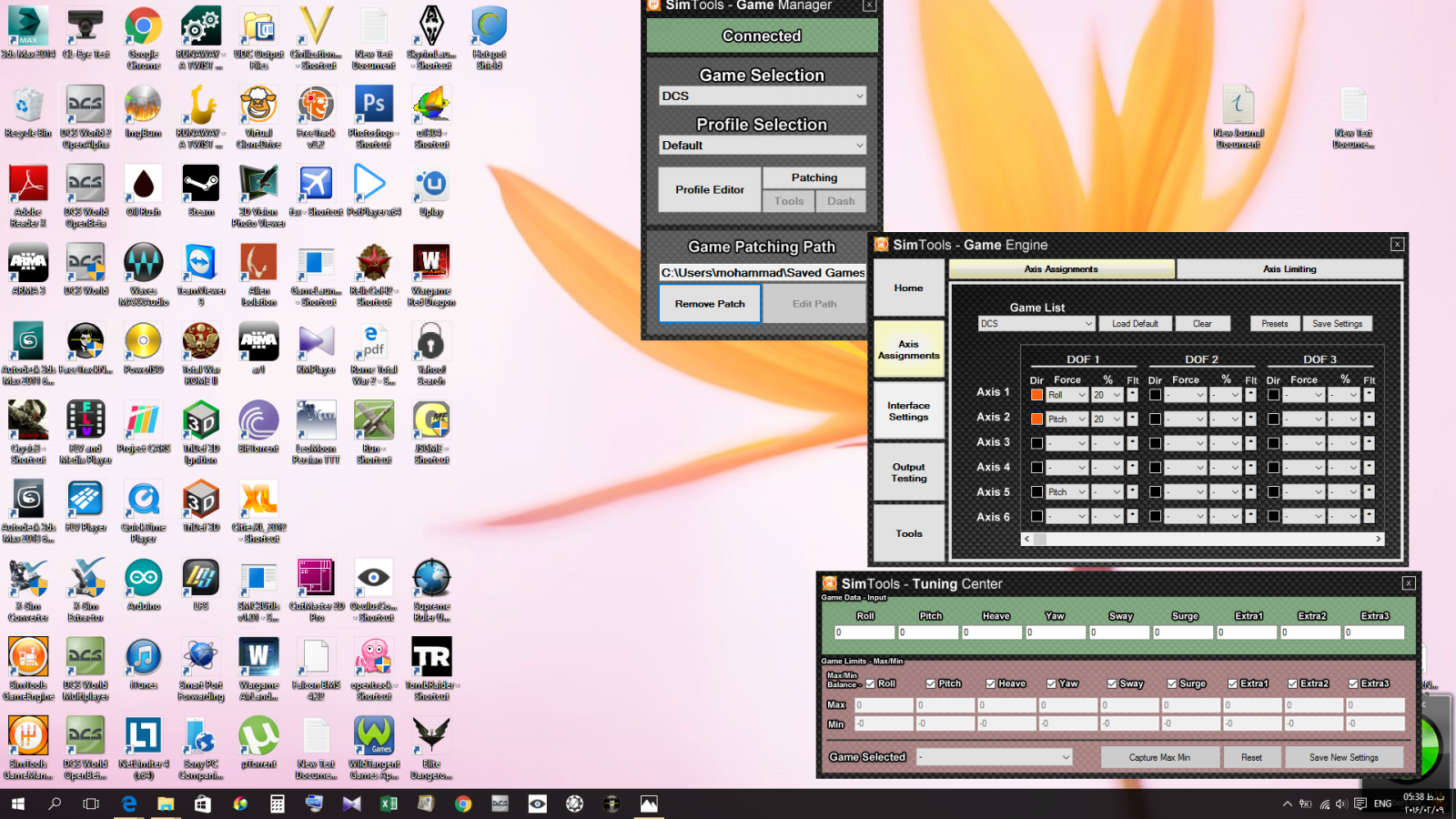The image size is (1456, 819).
Task: Open Output Testing in Game Engine sidebar
Action: (908, 472)
